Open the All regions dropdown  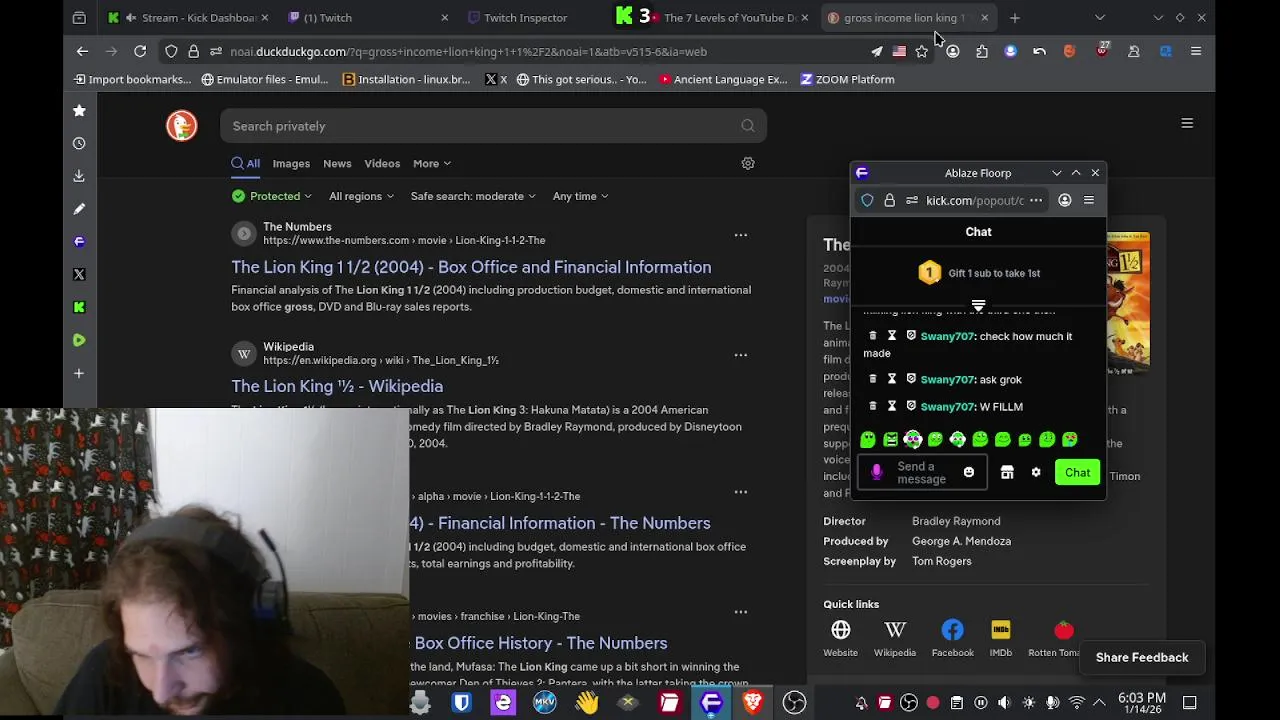tap(361, 196)
